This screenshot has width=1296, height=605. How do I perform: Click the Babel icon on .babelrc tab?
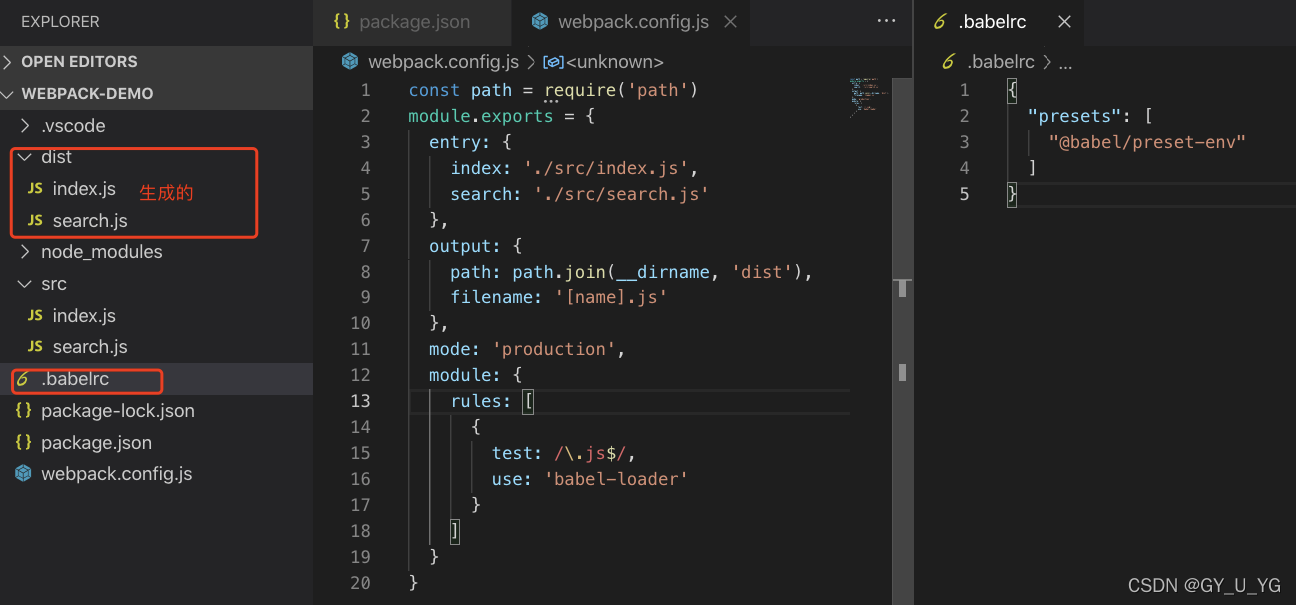tap(939, 22)
